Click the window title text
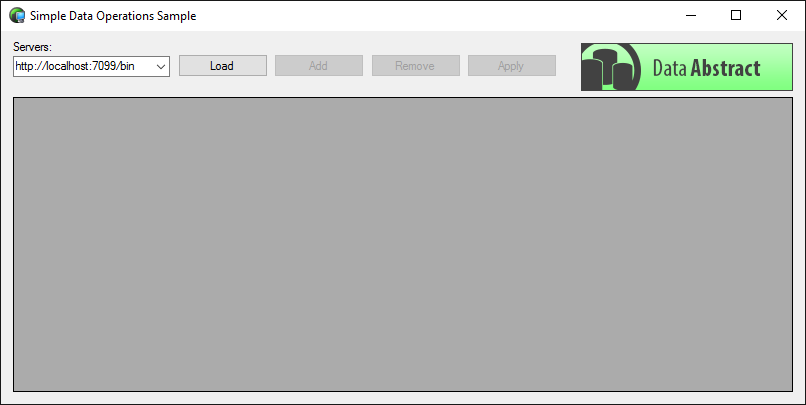This screenshot has width=806, height=405. [113, 16]
